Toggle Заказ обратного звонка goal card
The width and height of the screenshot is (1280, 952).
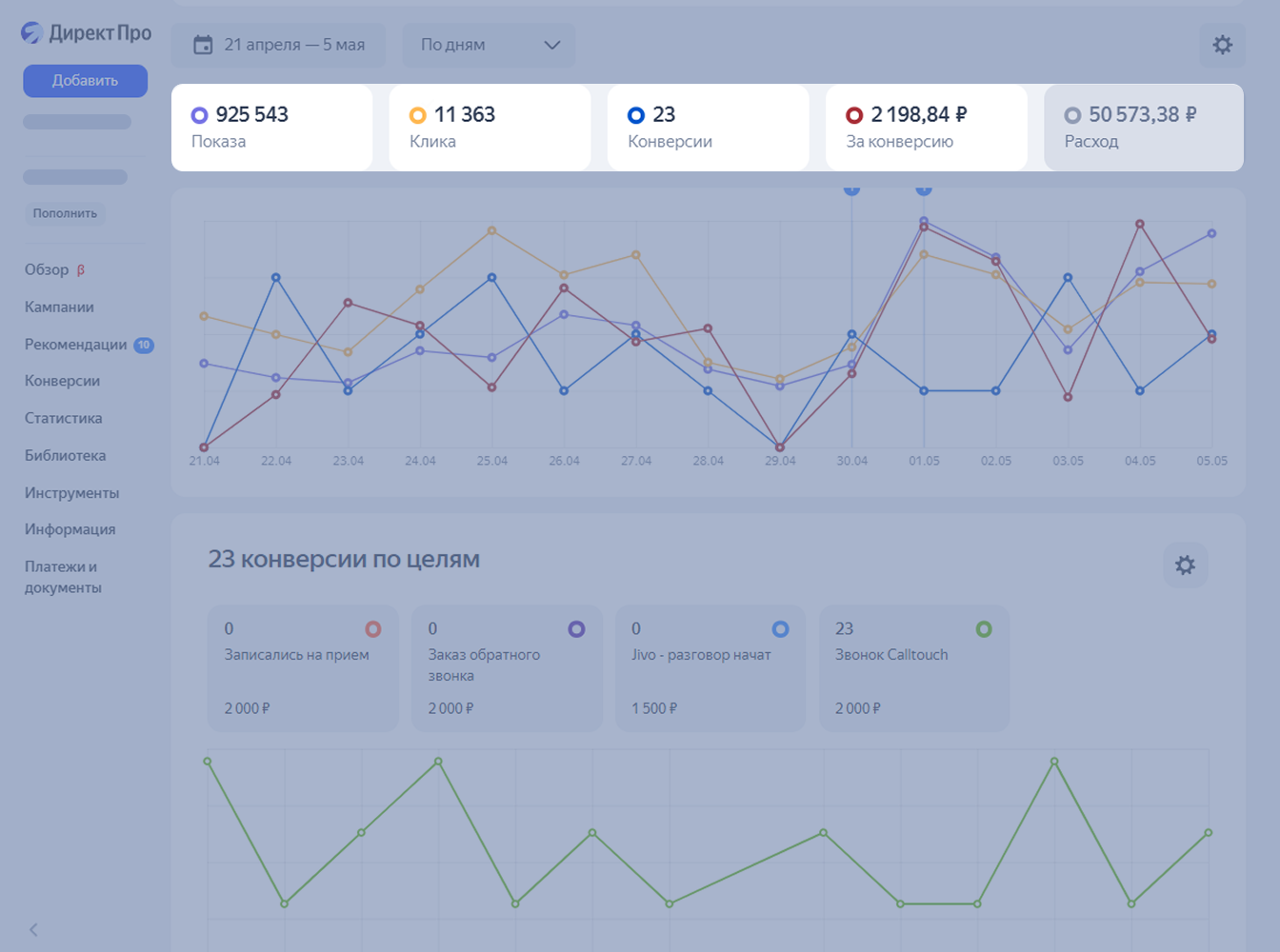tap(507, 668)
